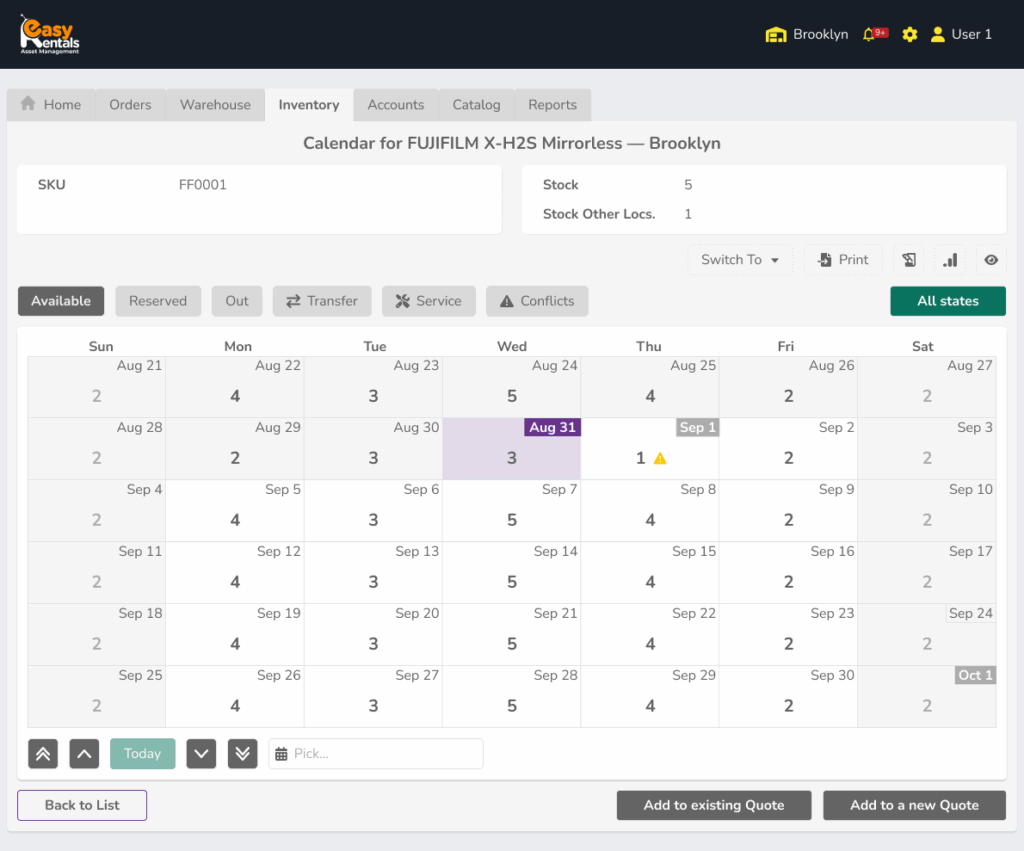Screen dimensions: 1024x851
Task: Click the Print button
Action: pos(843,260)
